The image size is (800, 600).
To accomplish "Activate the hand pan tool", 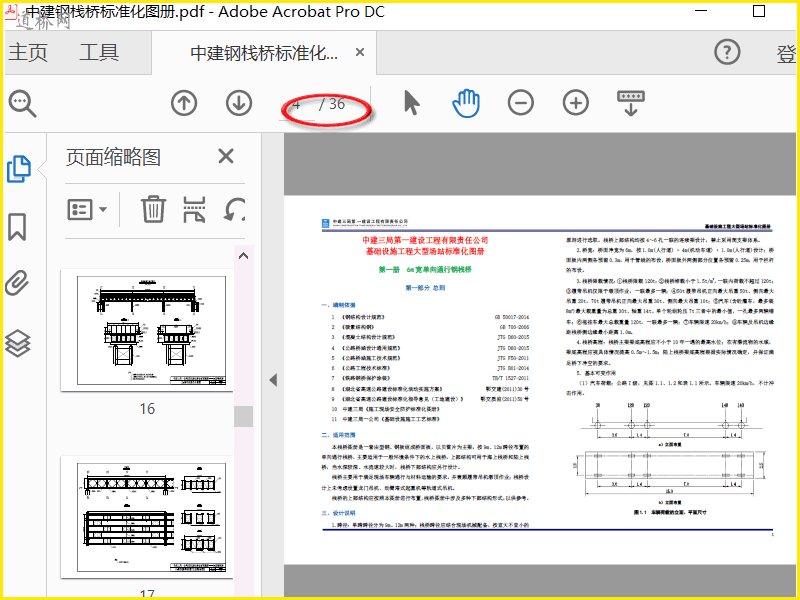I will [x=466, y=103].
